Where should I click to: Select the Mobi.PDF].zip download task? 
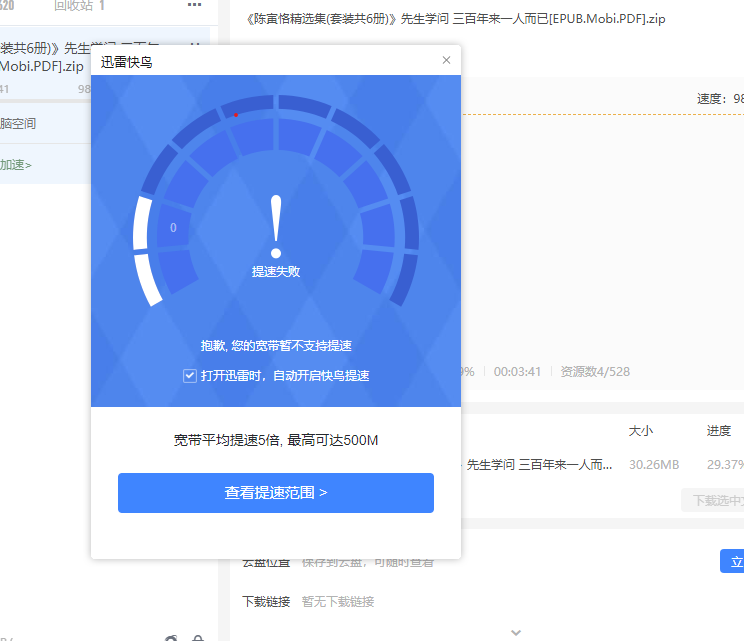coord(45,66)
